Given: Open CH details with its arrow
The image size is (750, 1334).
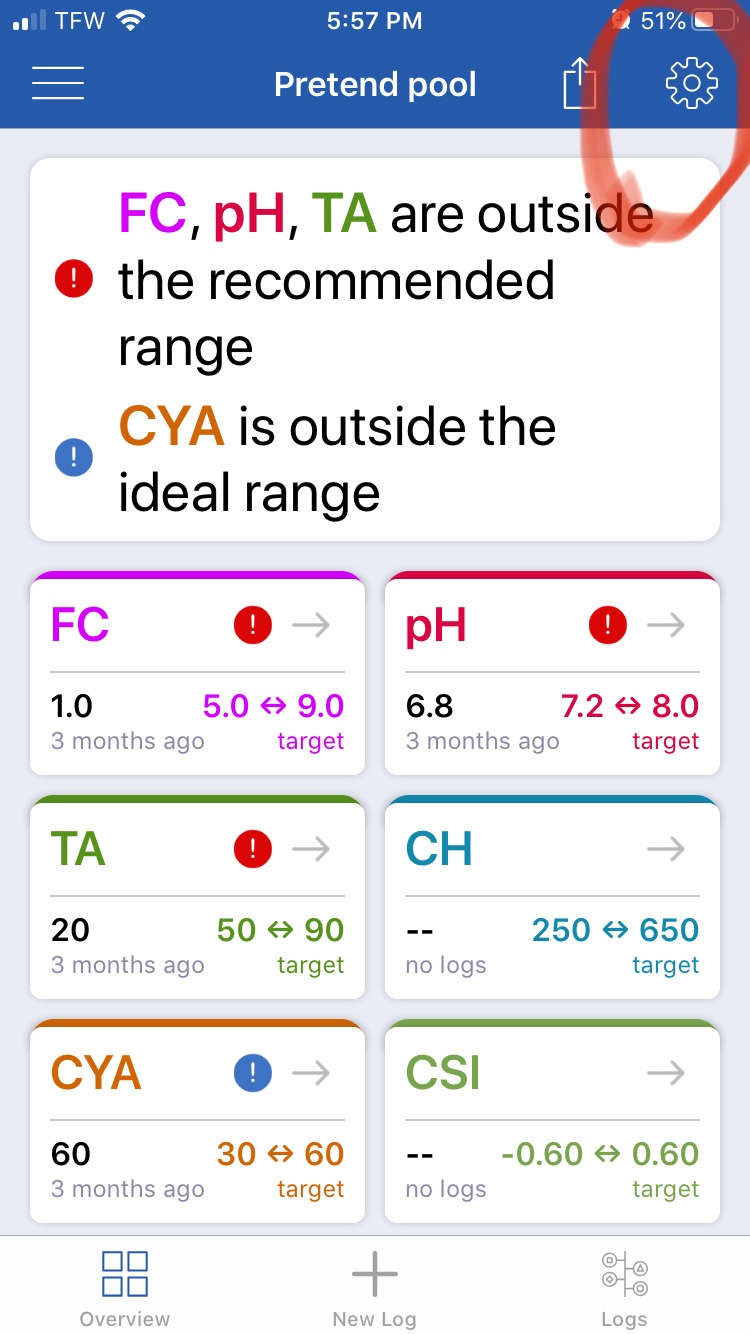Looking at the screenshot, I should (x=666, y=850).
